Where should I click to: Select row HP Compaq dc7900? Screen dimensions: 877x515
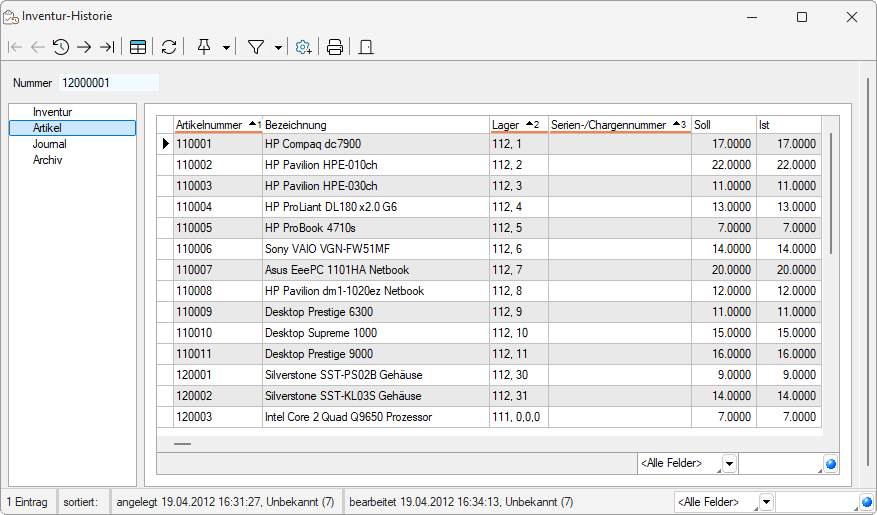tap(375, 144)
